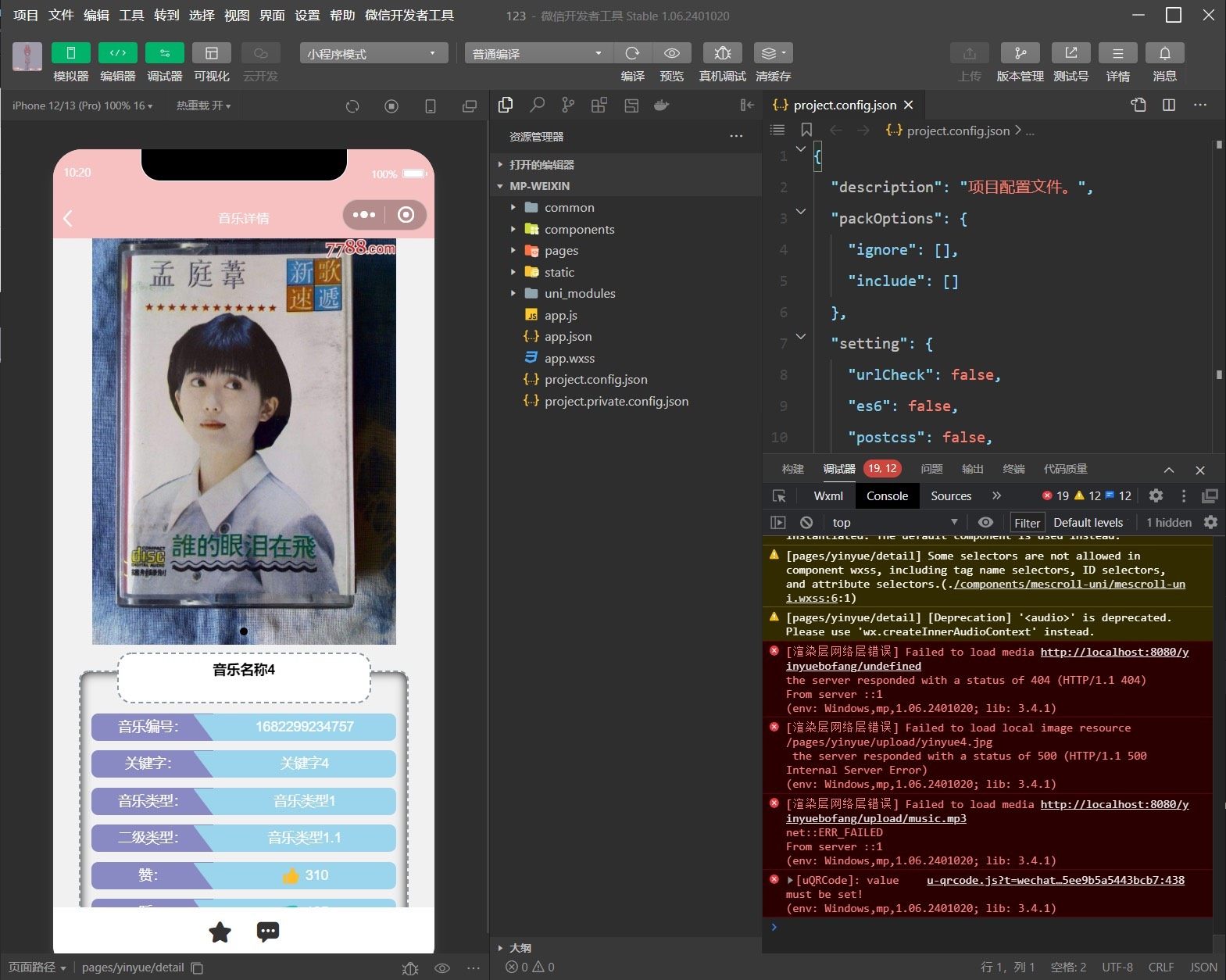Open the source control branch icon
Screen dimensions: 1226x980
point(568,105)
